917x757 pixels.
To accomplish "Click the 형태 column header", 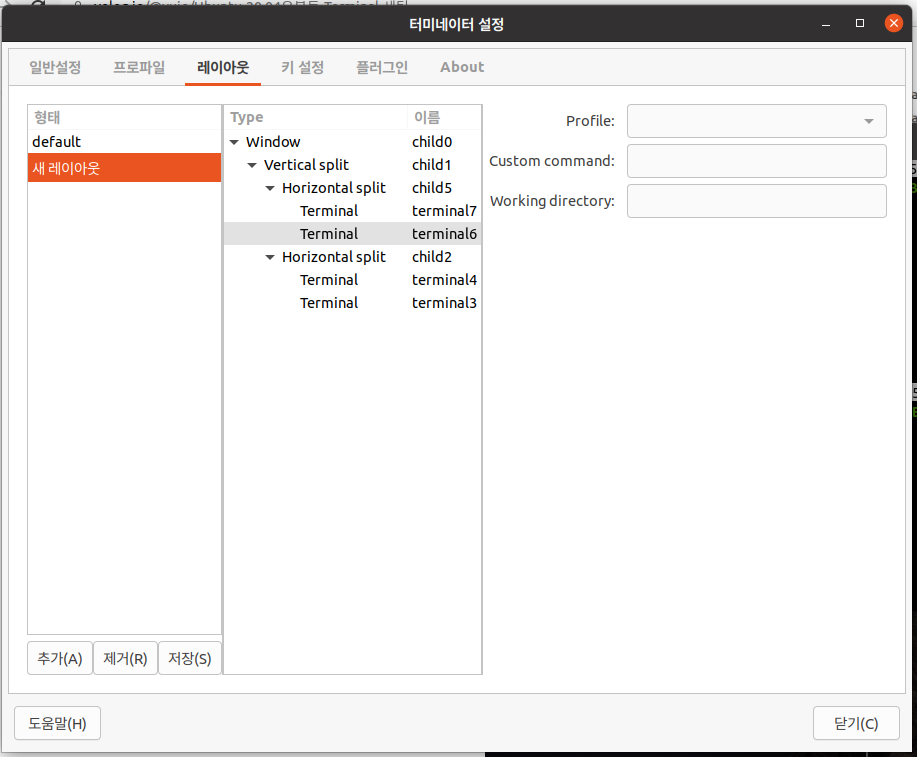I will (x=125, y=118).
